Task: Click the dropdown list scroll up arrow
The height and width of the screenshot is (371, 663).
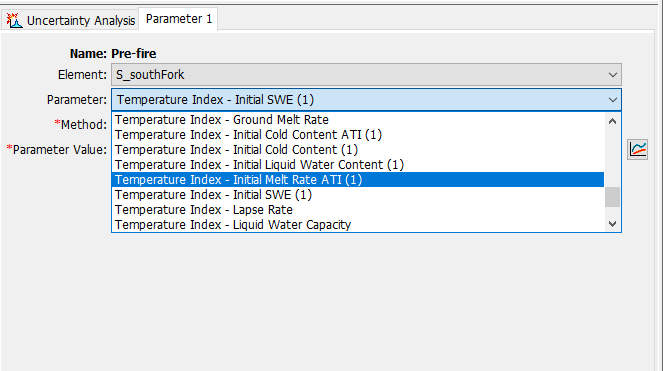Action: point(612,121)
